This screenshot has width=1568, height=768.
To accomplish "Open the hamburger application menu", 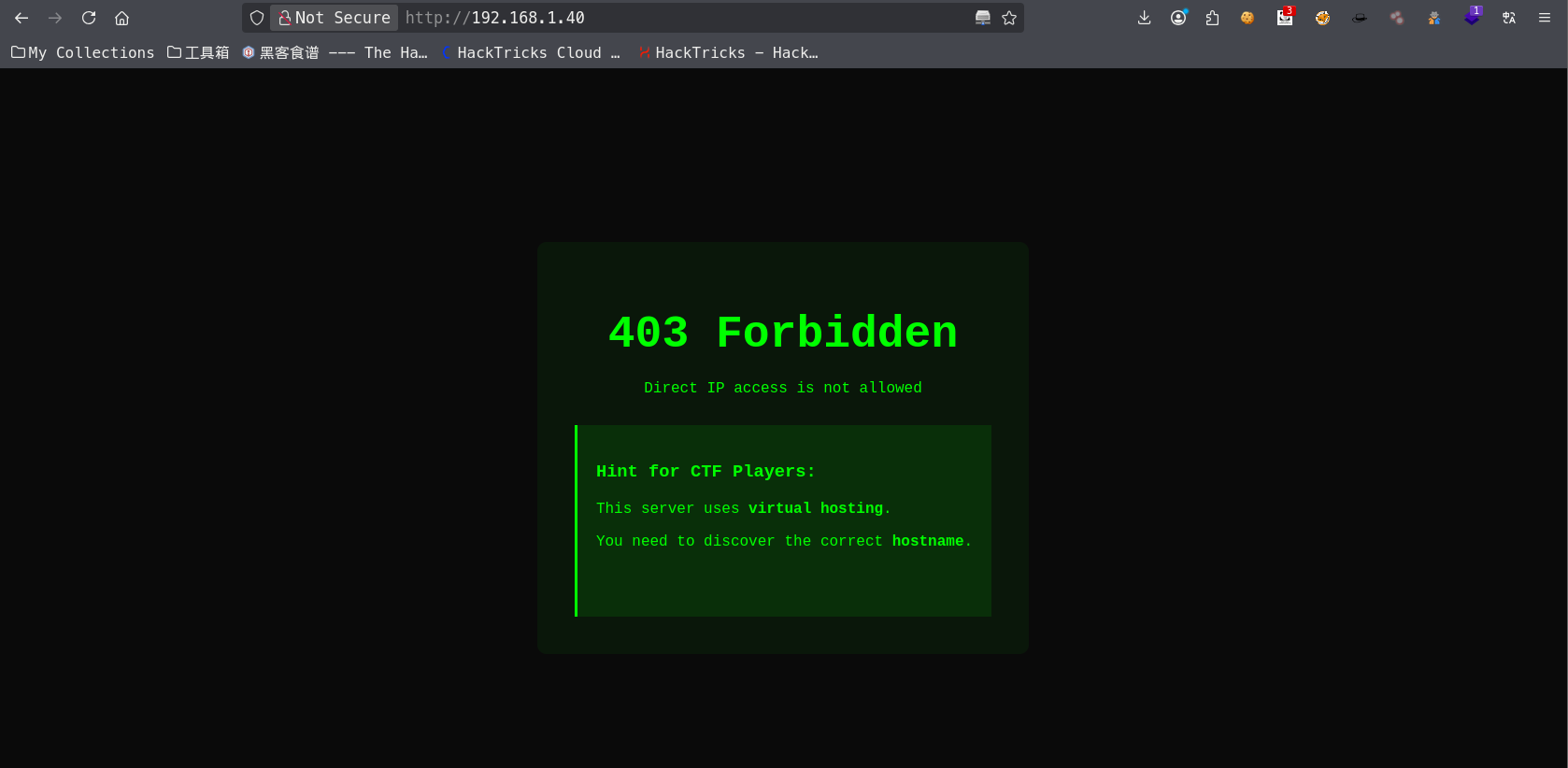I will pyautogui.click(x=1545, y=18).
